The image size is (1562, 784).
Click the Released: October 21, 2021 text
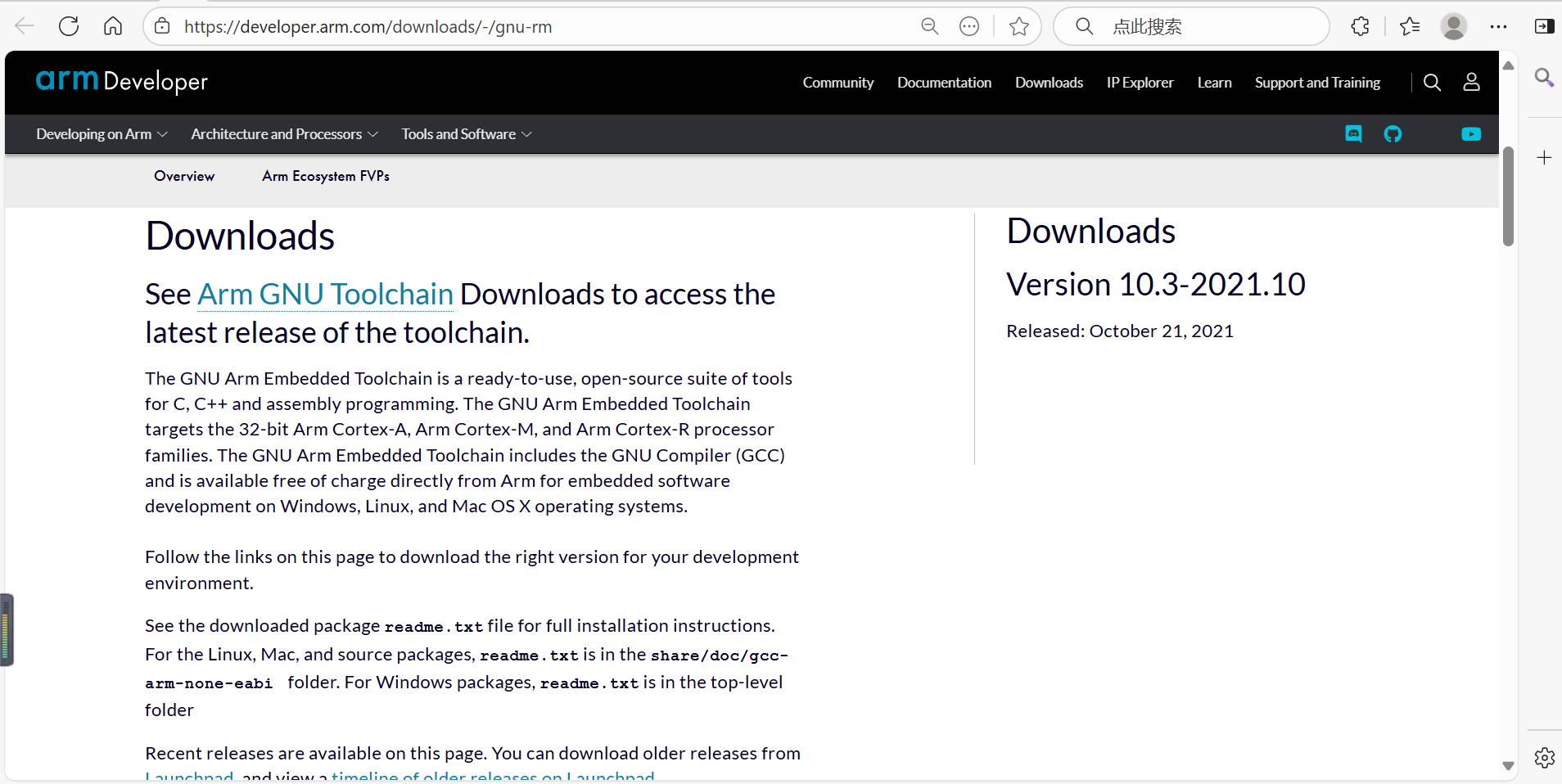click(x=1119, y=331)
